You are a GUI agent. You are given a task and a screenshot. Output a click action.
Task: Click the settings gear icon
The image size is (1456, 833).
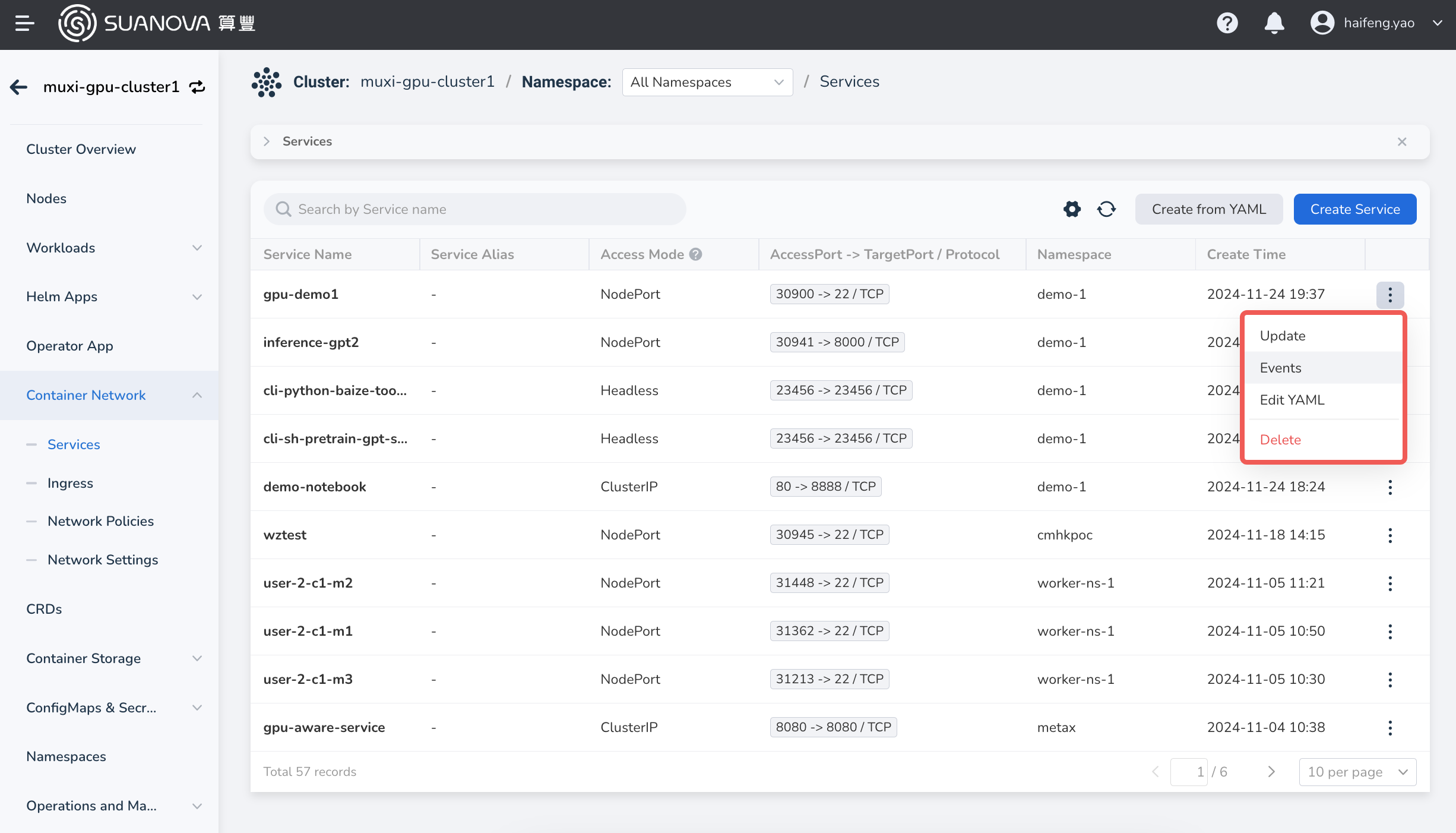click(x=1072, y=208)
